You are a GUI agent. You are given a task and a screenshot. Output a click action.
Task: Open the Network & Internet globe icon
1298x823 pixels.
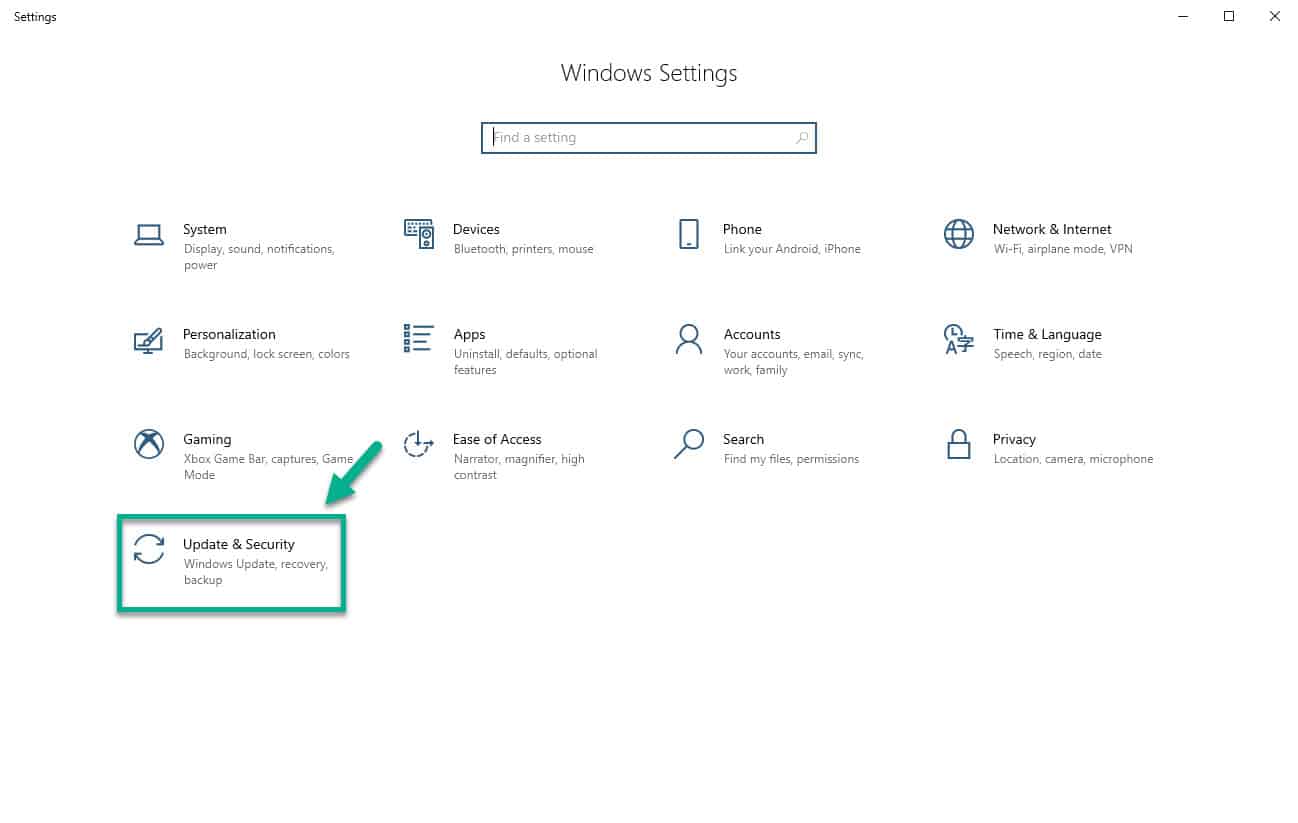pos(959,234)
